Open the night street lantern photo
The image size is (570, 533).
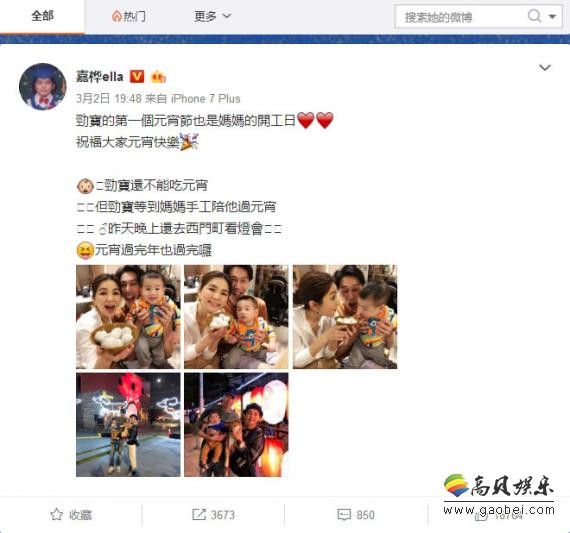128,425
